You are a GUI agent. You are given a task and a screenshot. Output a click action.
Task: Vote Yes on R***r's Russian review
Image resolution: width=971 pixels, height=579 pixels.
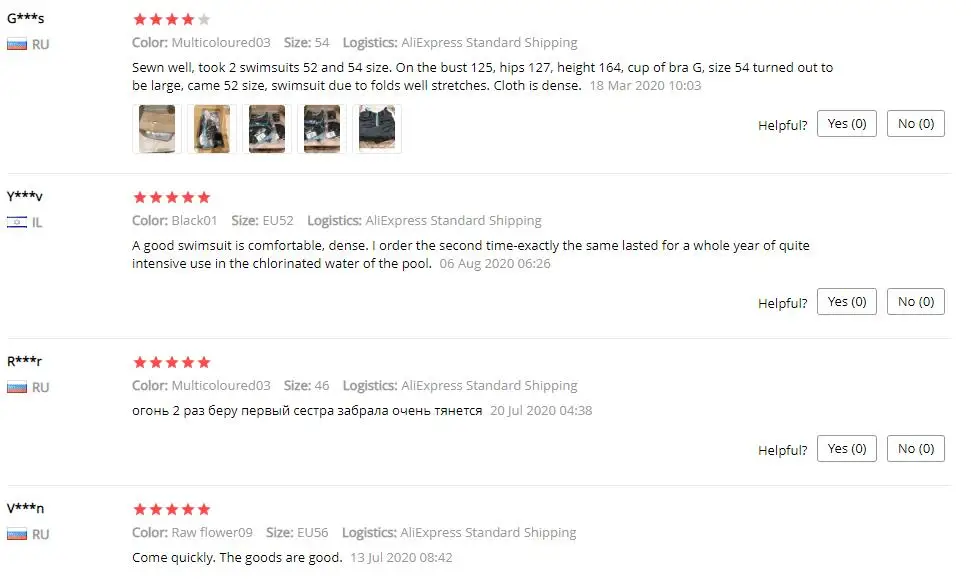(847, 448)
